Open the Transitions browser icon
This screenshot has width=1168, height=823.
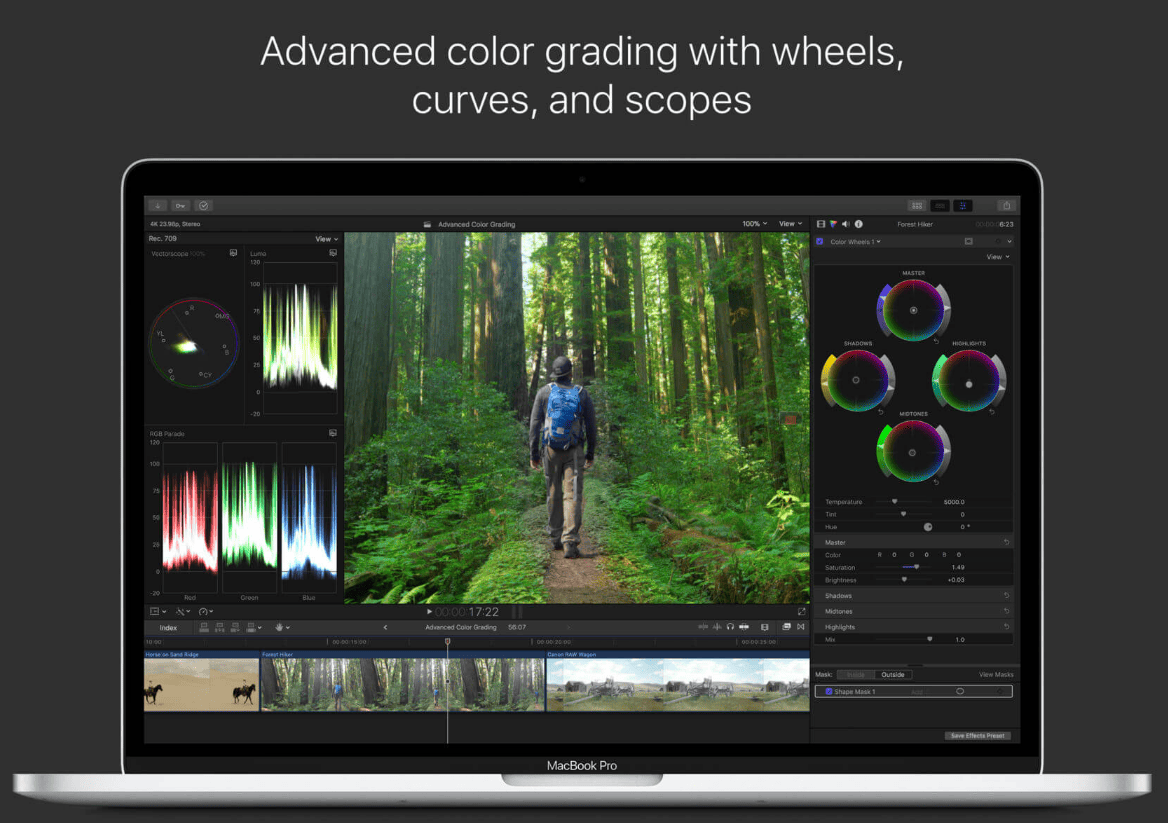[x=801, y=627]
